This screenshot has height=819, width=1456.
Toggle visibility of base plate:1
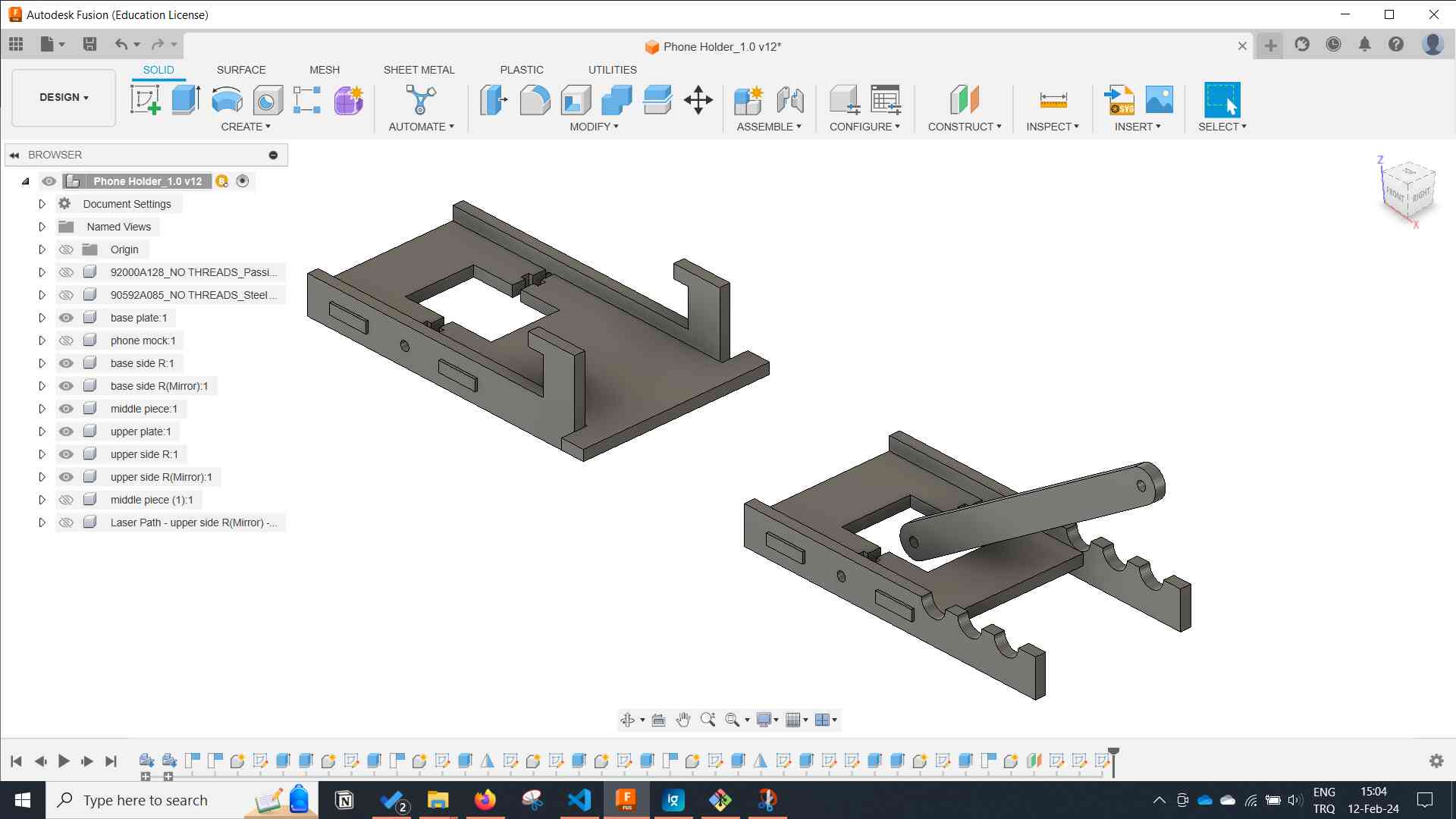(67, 318)
